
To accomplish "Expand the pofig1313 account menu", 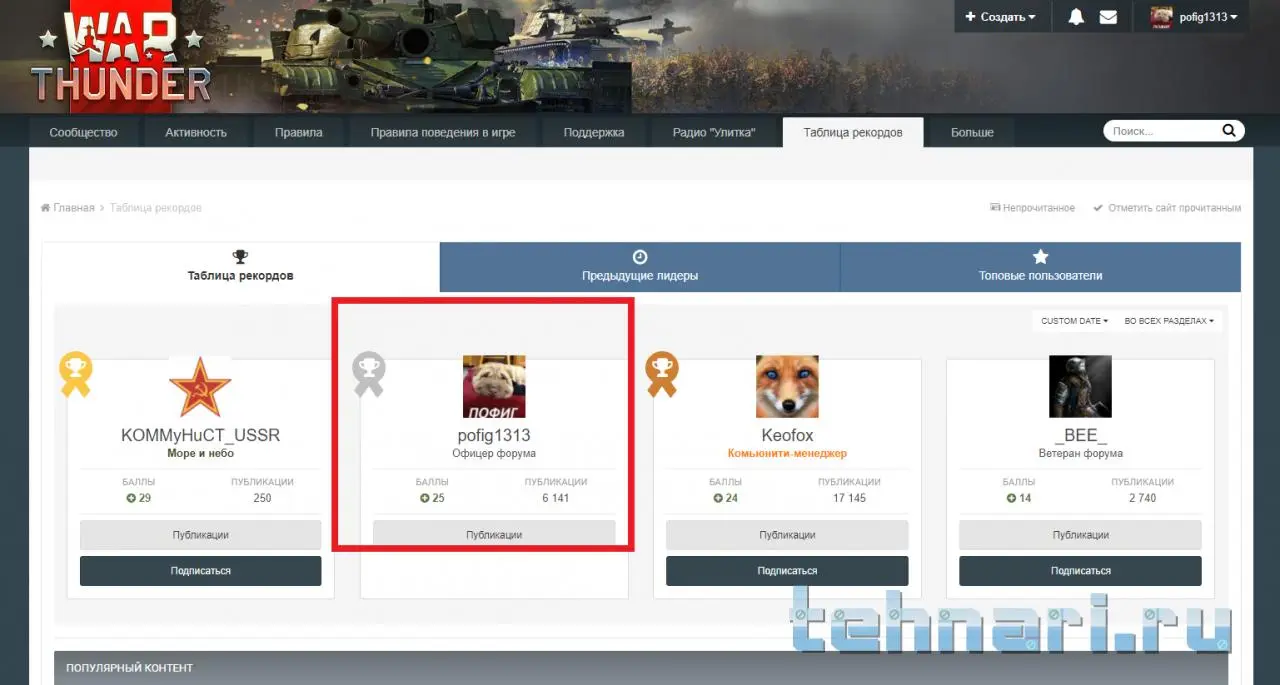I will click(1192, 17).
